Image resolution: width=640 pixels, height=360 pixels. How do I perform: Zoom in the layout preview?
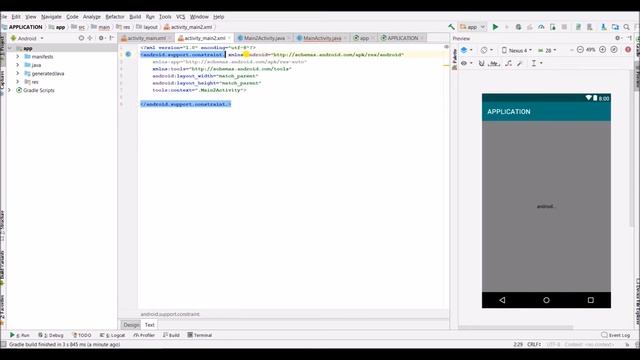(602, 50)
